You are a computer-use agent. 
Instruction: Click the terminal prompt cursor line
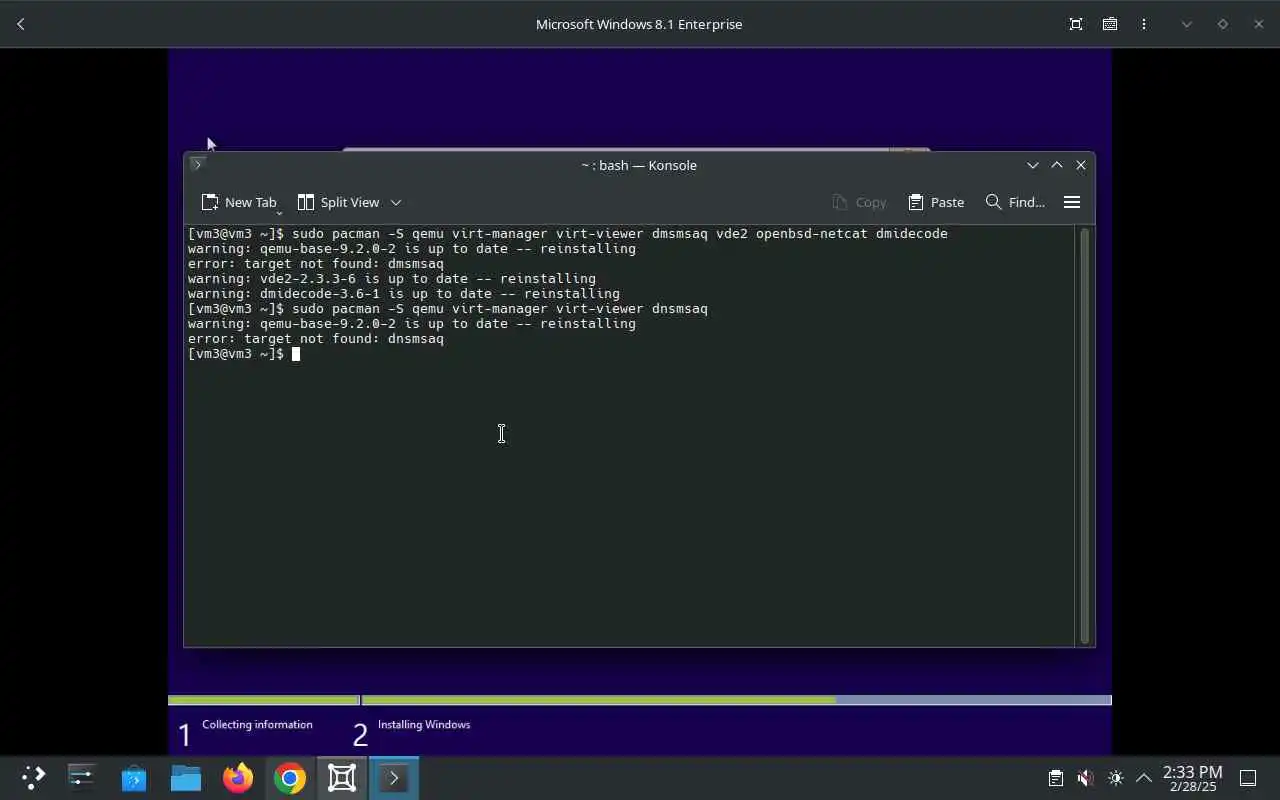(244, 354)
